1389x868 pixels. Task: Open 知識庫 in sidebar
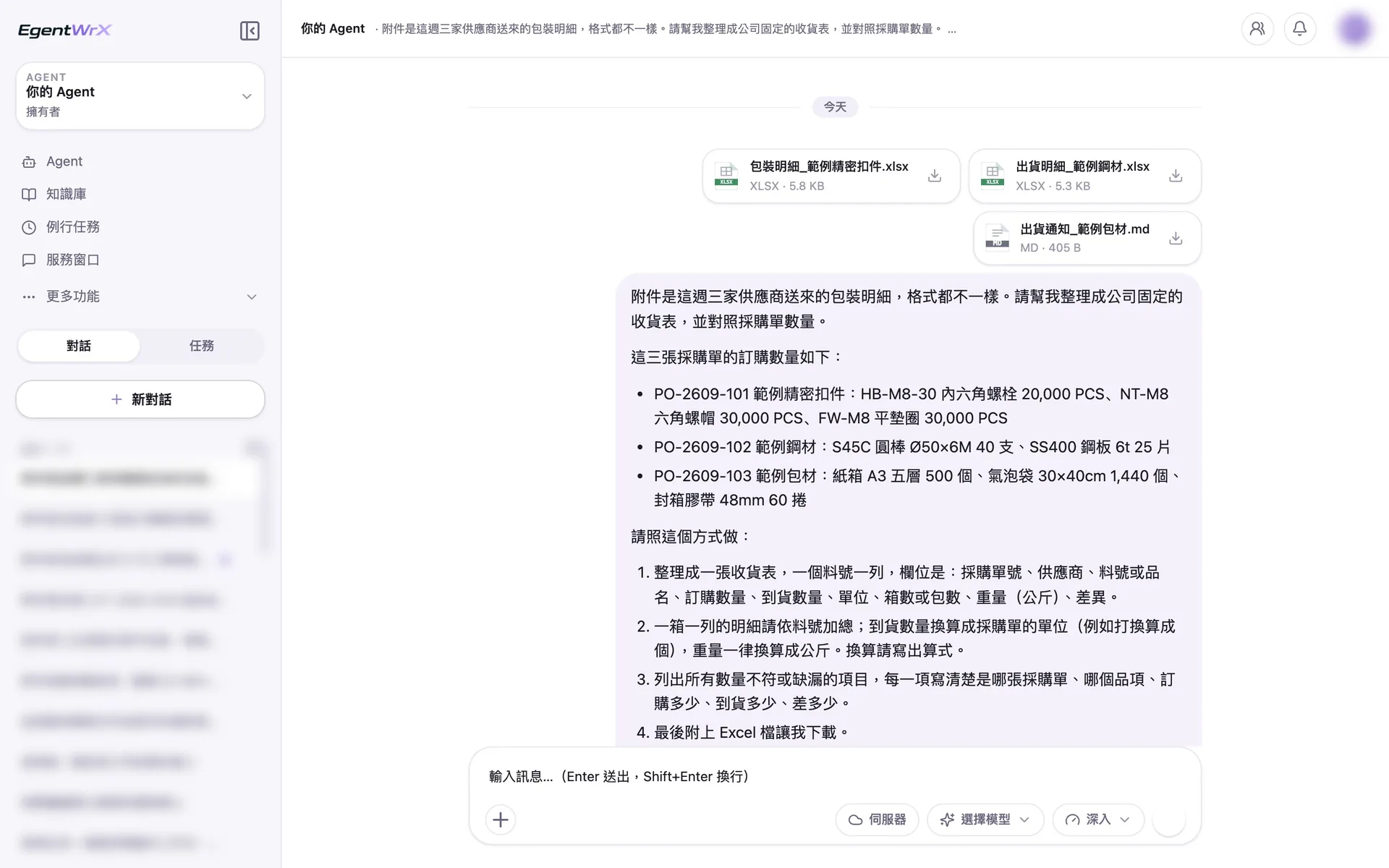pyautogui.click(x=140, y=194)
